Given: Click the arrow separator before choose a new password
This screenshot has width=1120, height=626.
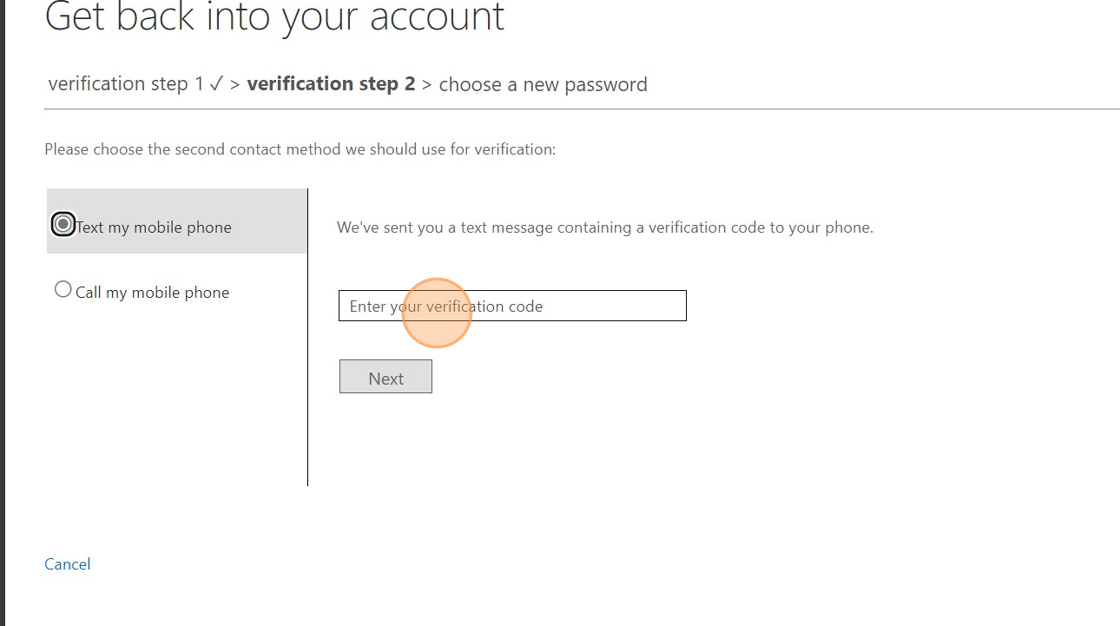Looking at the screenshot, I should 427,85.
